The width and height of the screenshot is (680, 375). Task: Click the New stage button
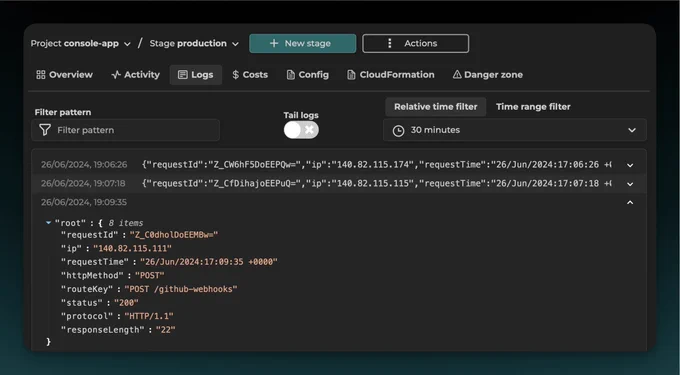click(303, 43)
